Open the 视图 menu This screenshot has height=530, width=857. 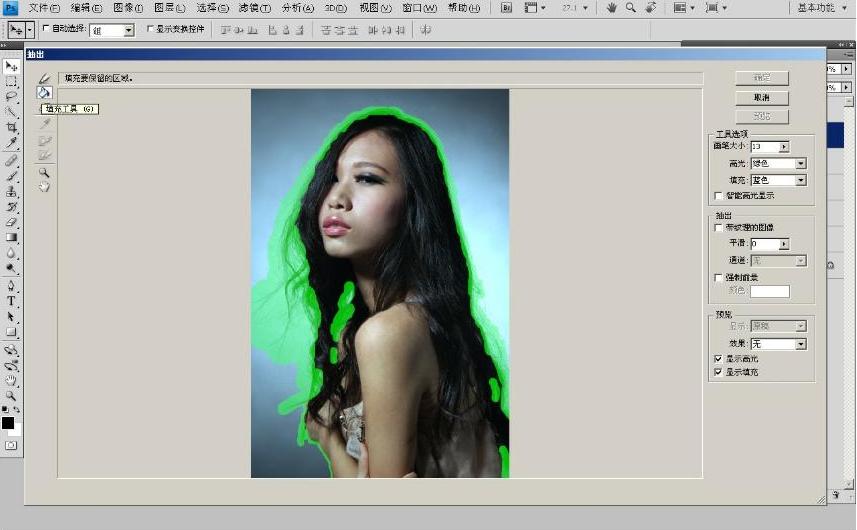pos(375,8)
